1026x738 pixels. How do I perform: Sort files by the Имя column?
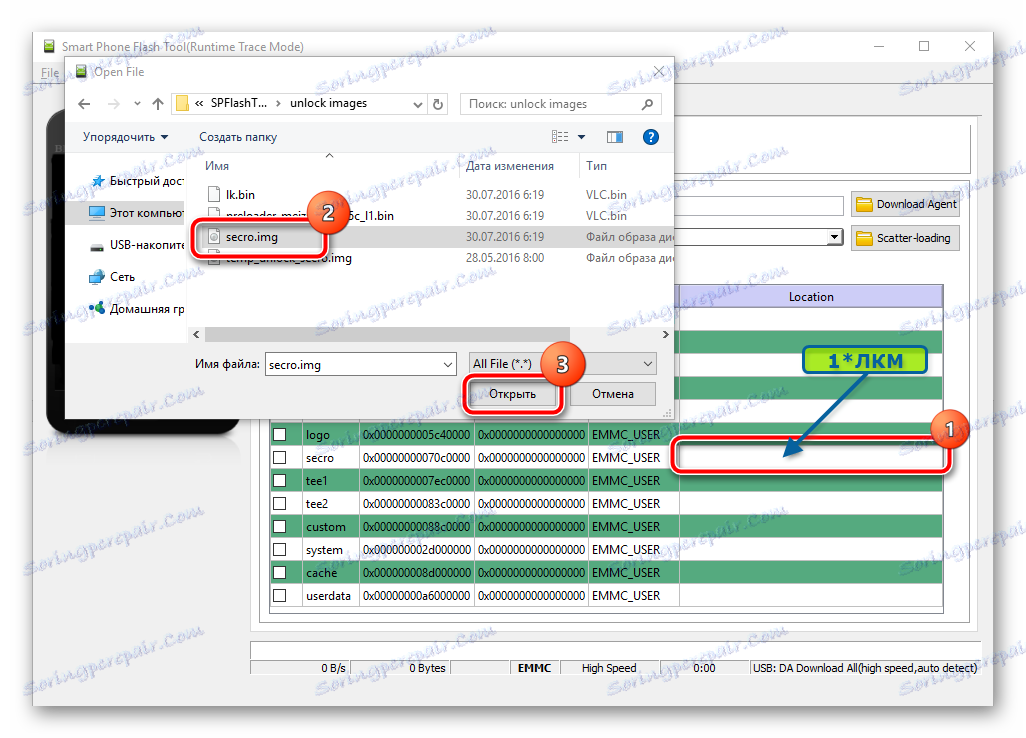(x=217, y=166)
